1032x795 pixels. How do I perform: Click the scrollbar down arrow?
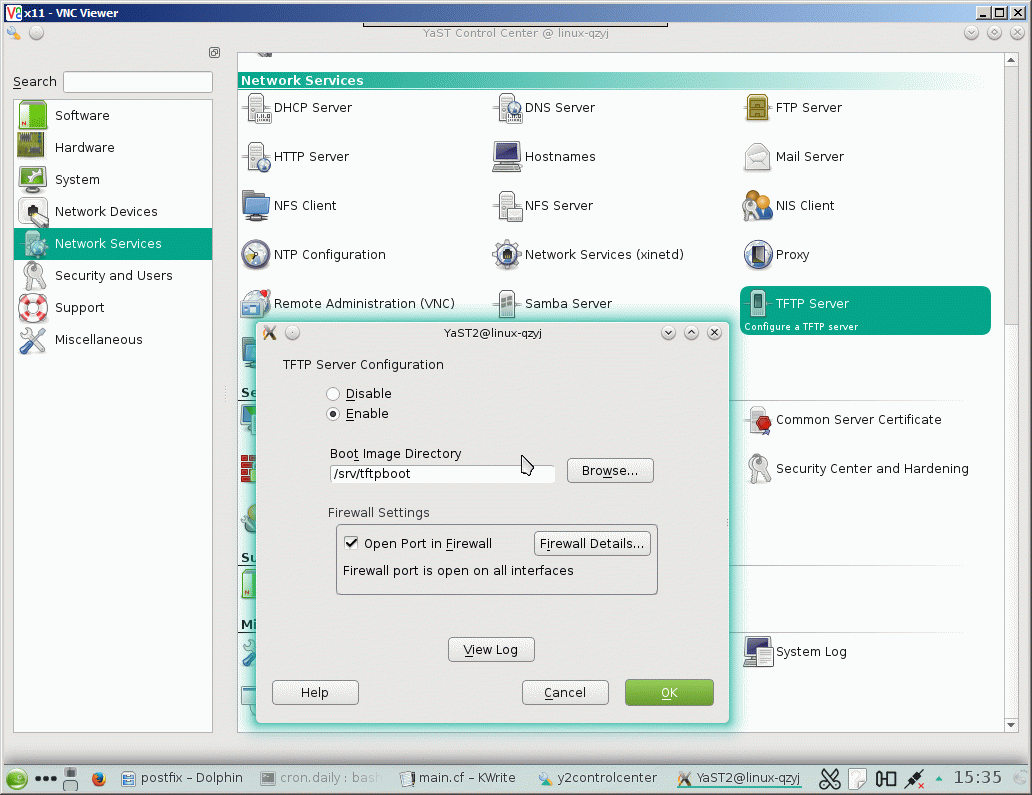pyautogui.click(x=1011, y=725)
